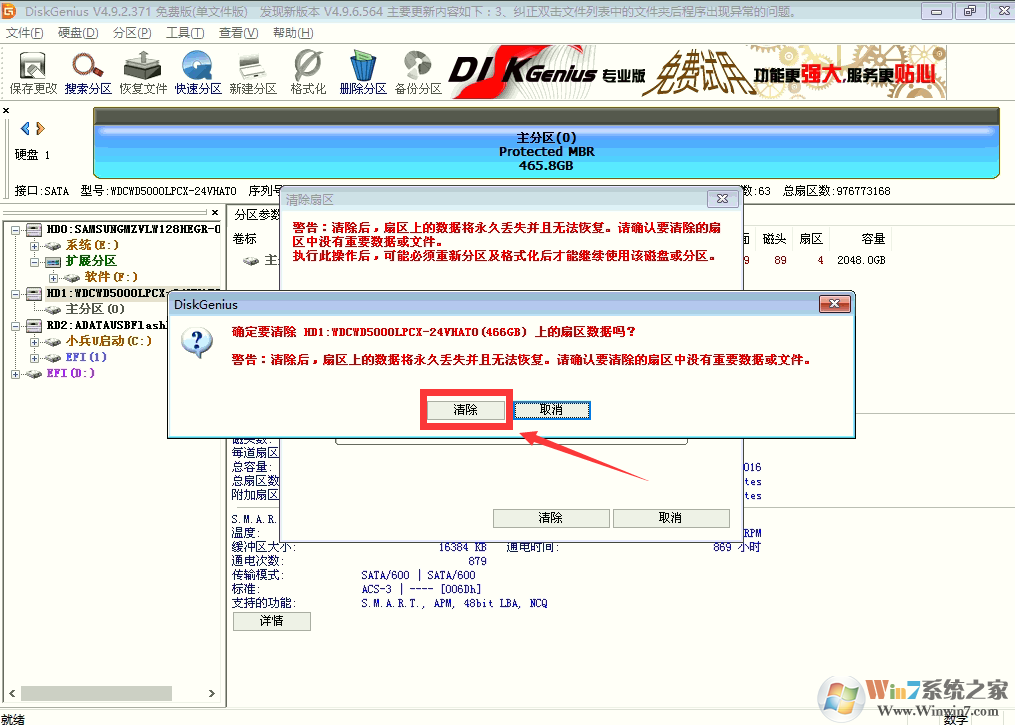This screenshot has height=725, width=1015.
Task: Select 软件(F:) partition in tree
Action: click(111, 277)
